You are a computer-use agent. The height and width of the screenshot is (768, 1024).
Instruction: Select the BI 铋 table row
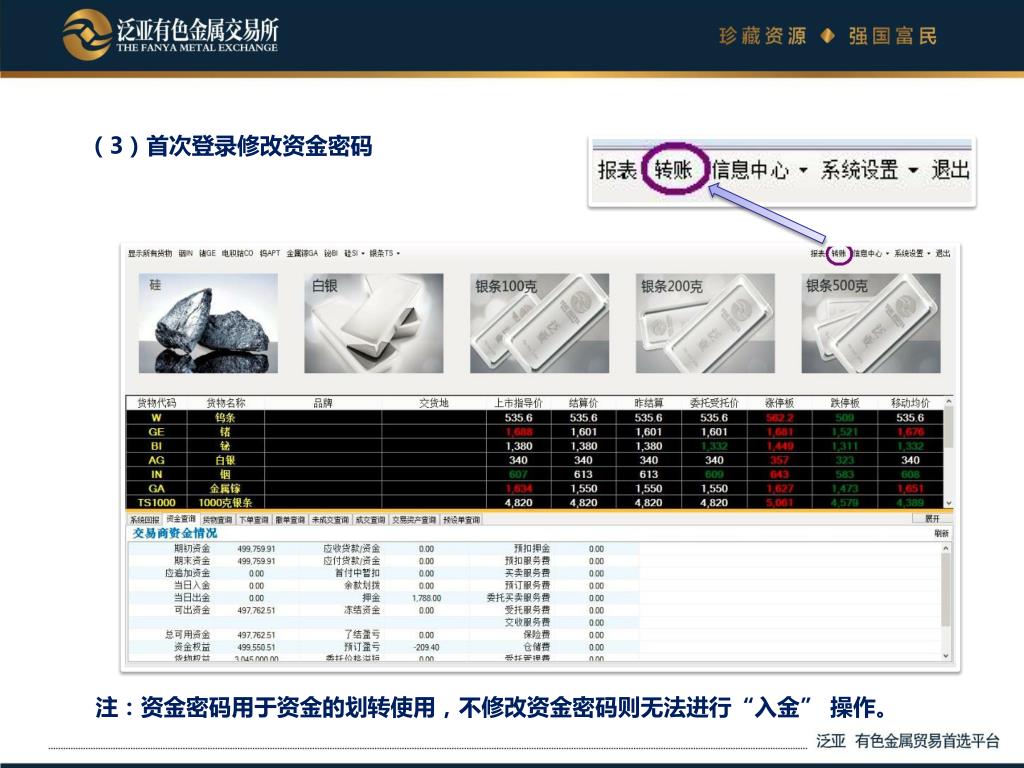point(535,446)
